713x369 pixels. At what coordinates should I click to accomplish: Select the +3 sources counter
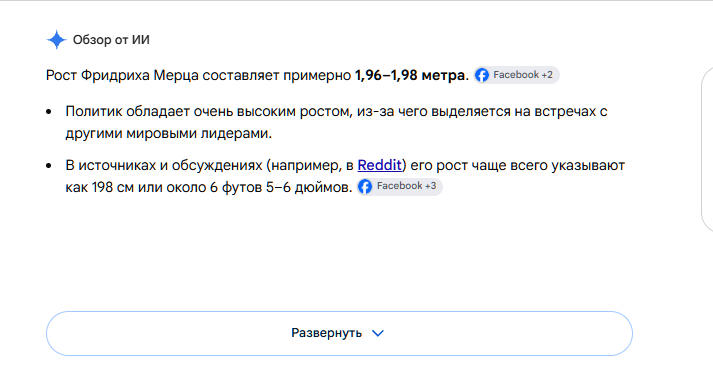point(430,187)
